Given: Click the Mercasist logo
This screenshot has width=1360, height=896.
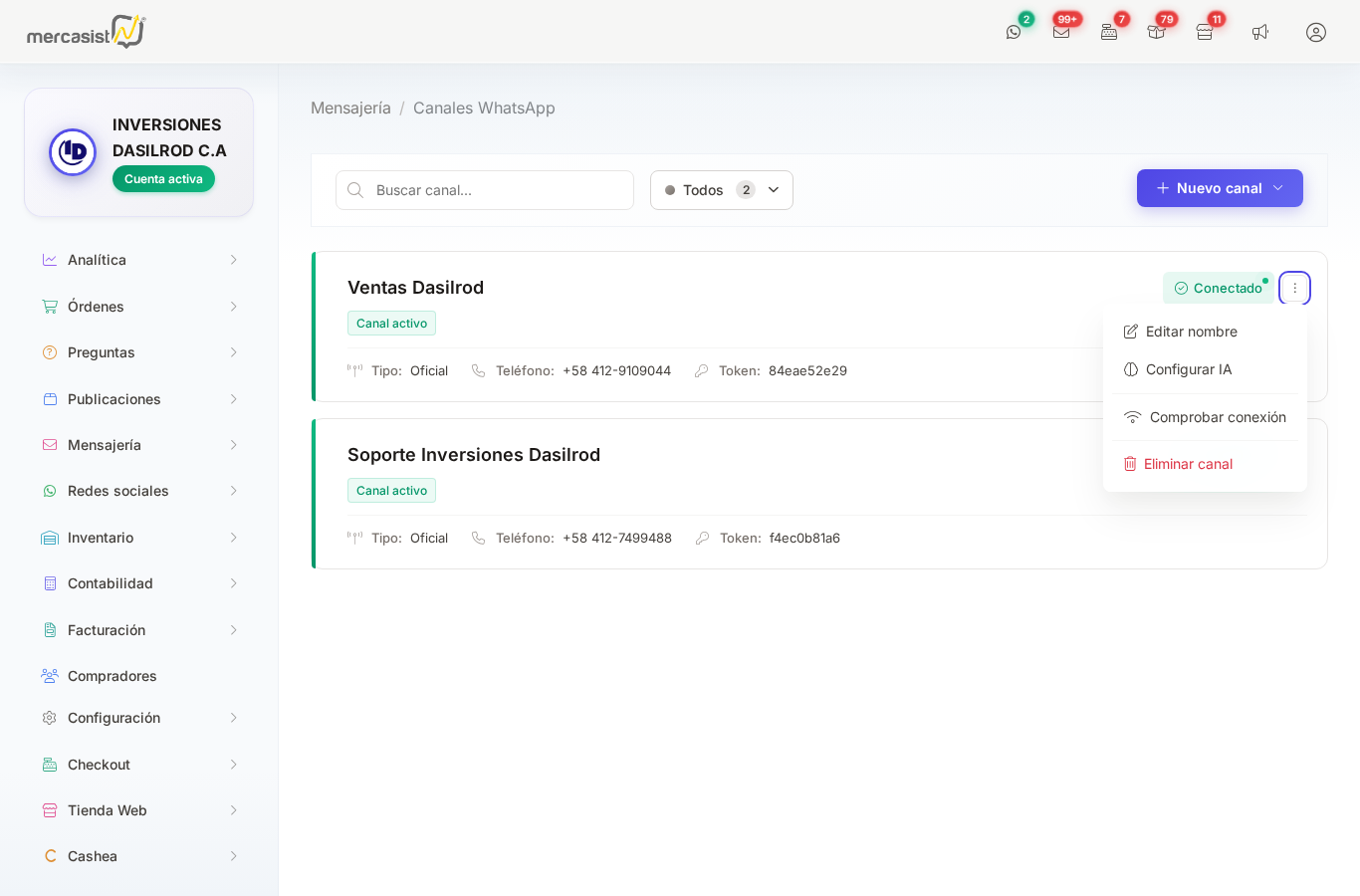Looking at the screenshot, I should coord(86,32).
